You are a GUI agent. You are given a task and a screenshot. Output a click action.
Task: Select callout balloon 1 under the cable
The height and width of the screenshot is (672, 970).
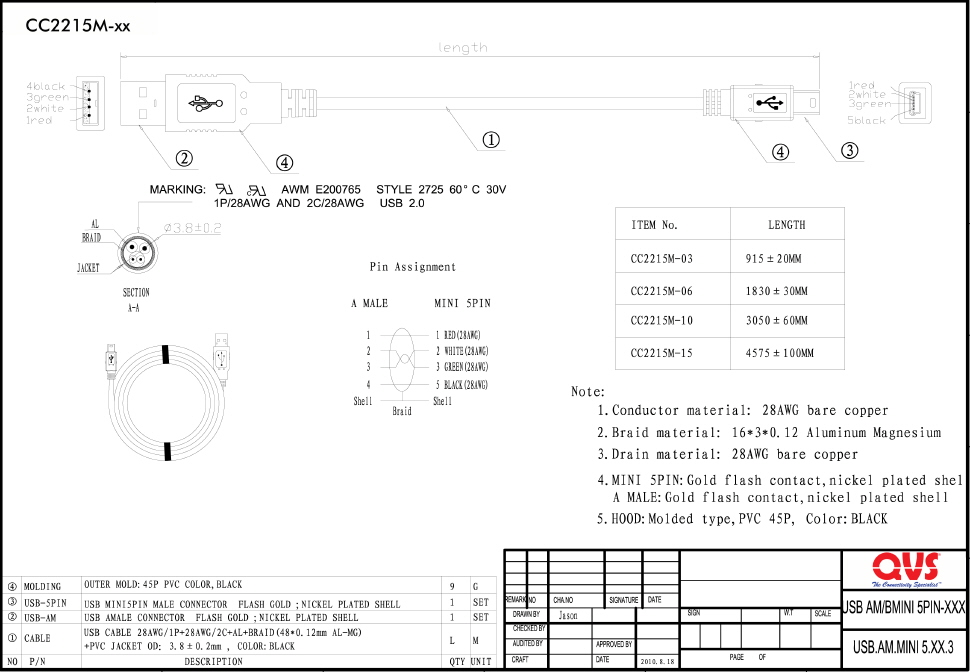[491, 140]
